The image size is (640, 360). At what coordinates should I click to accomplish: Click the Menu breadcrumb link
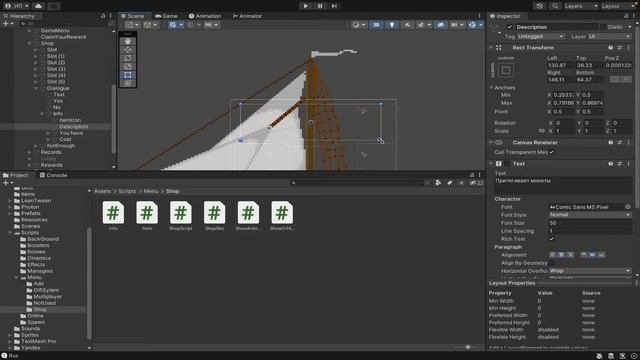(151, 191)
